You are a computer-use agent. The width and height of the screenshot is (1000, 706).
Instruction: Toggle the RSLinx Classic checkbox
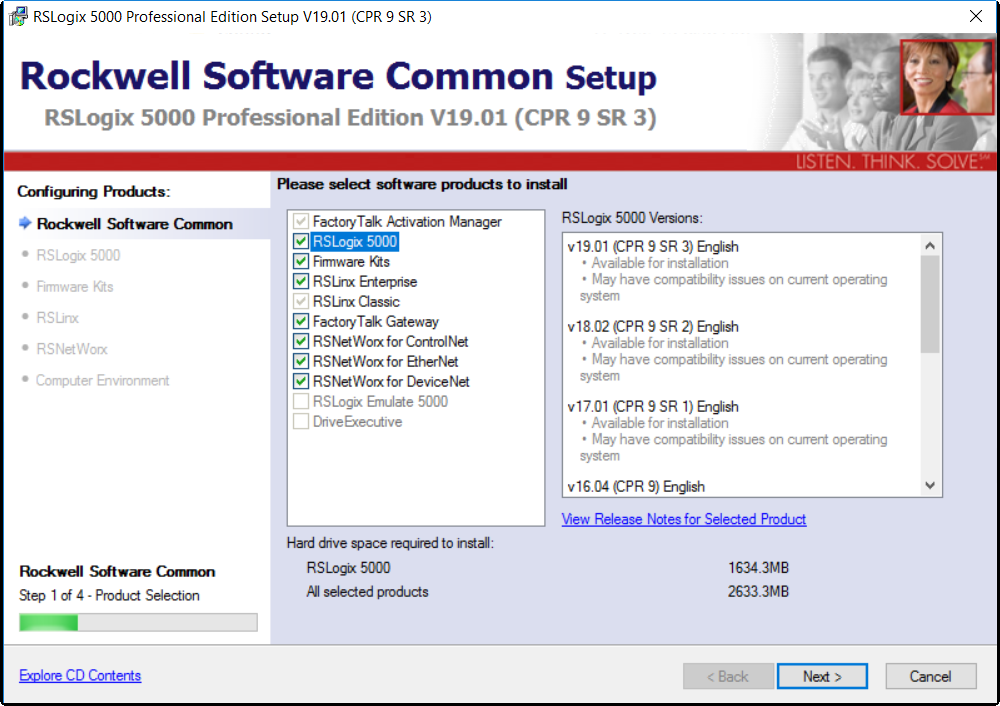tap(300, 301)
